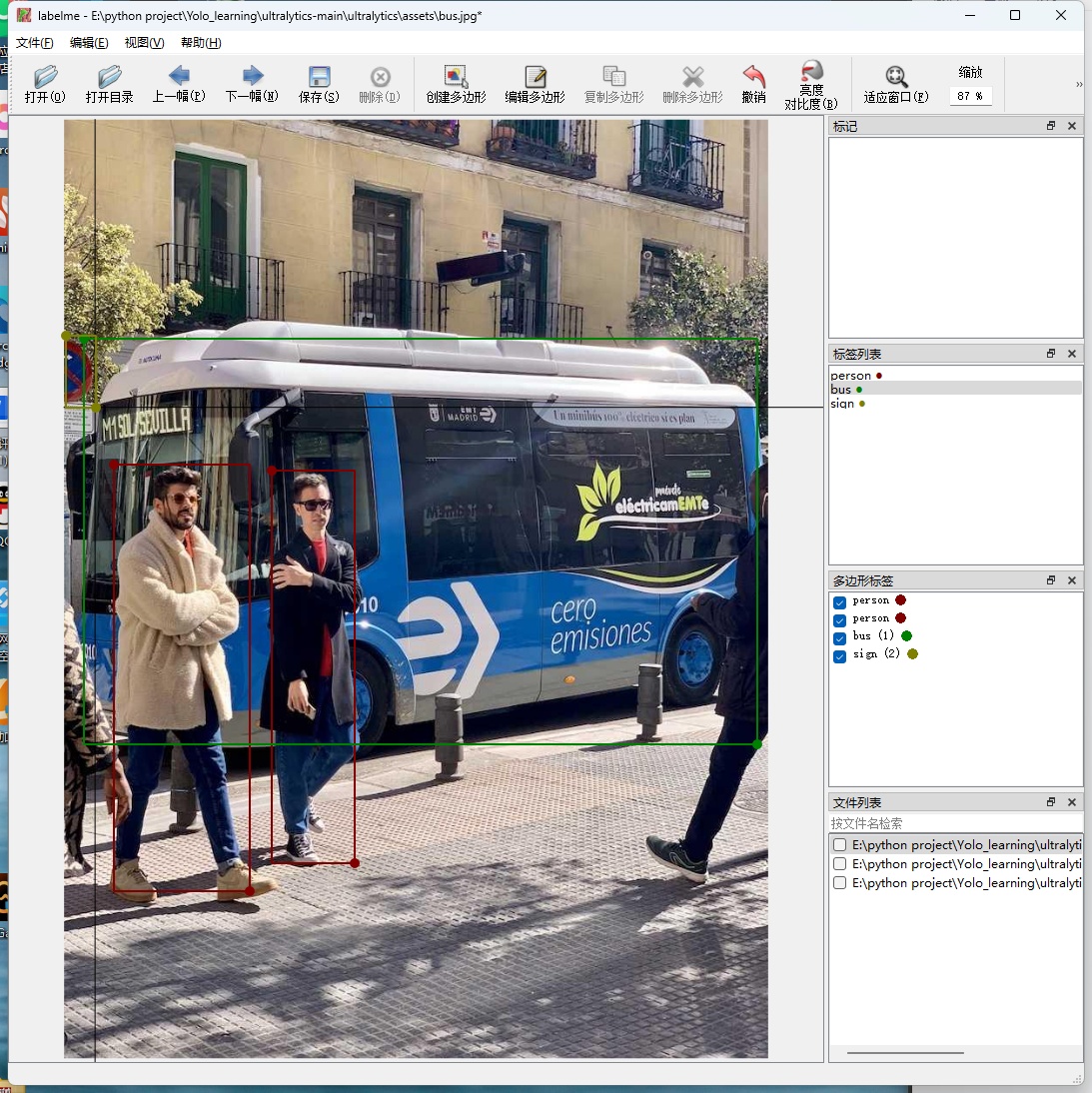Click the bus box bottom-right vertex
The height and width of the screenshot is (1093, 1092).
pos(757,744)
